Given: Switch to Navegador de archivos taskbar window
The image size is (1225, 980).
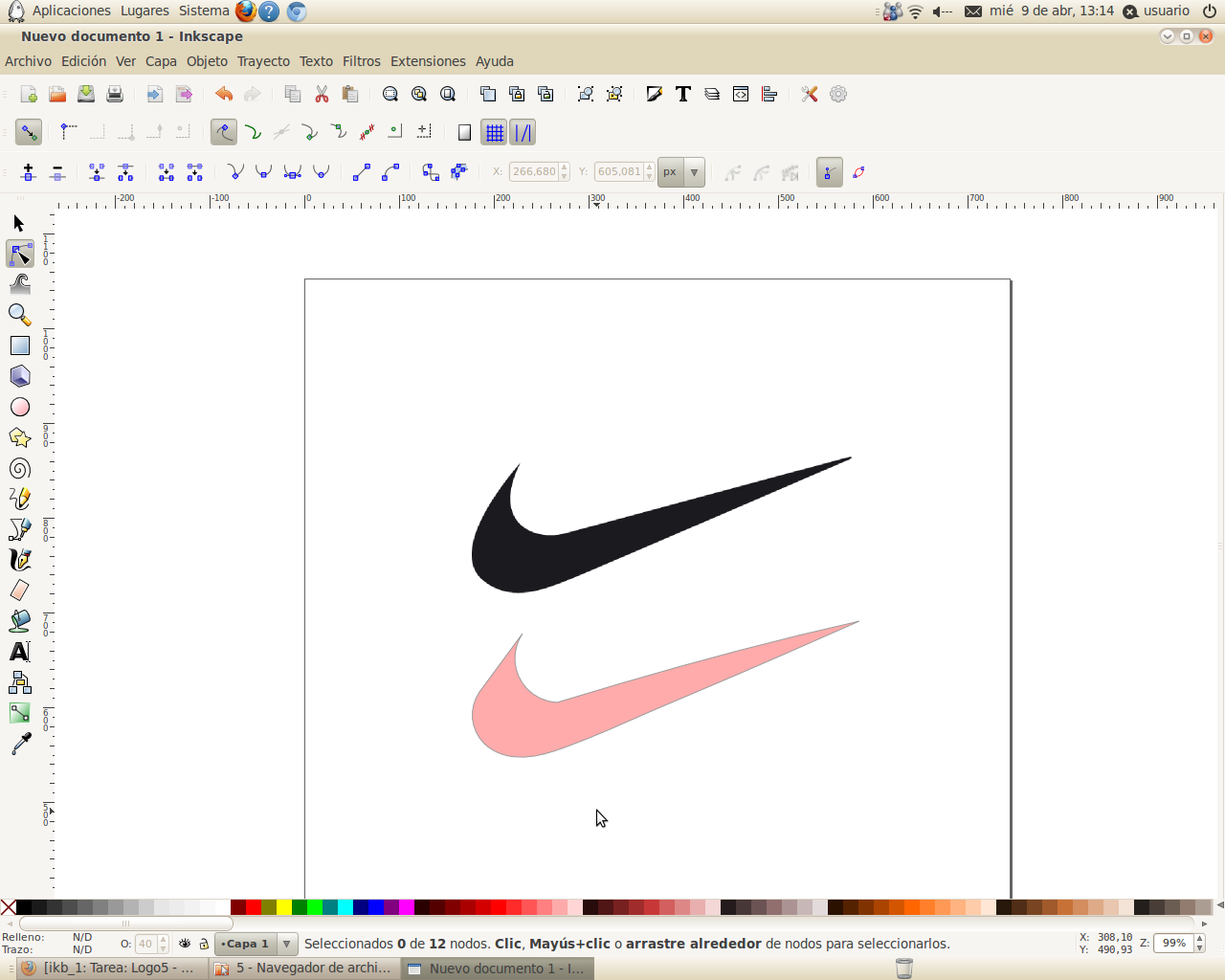Looking at the screenshot, I should tap(304, 969).
